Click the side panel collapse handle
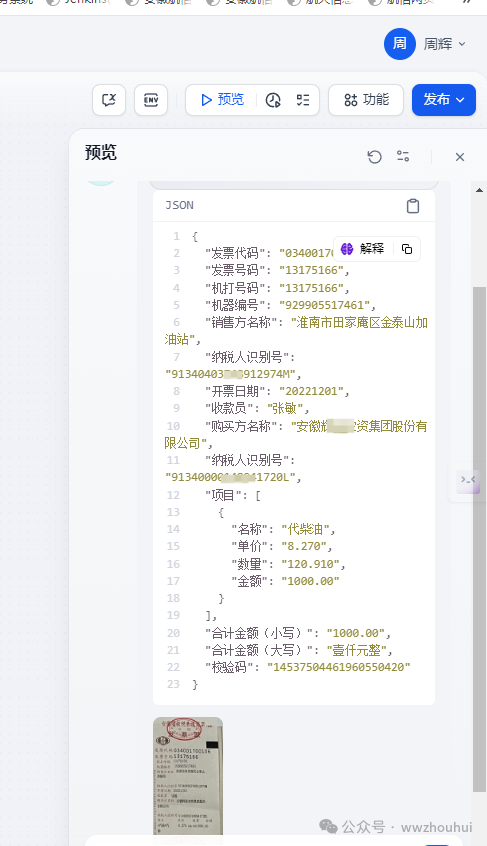The image size is (487, 846). (x=467, y=480)
